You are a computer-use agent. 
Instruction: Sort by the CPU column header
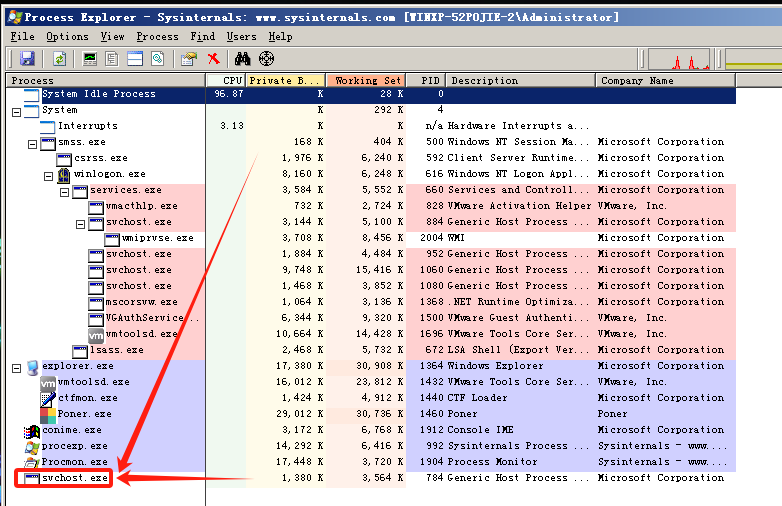[x=226, y=80]
